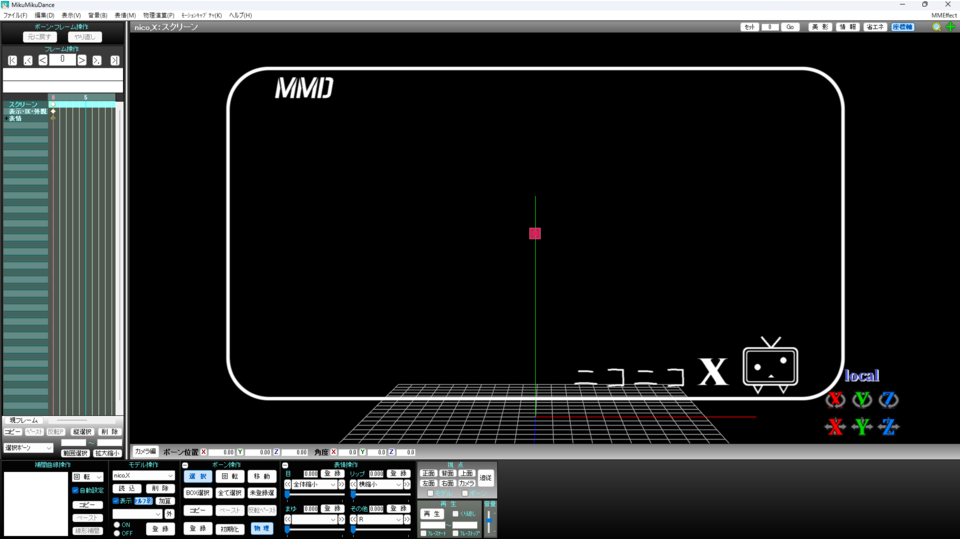The height and width of the screenshot is (540, 960).
Task: Click the magnifier zoom icon in the viewport
Action: click(936, 27)
